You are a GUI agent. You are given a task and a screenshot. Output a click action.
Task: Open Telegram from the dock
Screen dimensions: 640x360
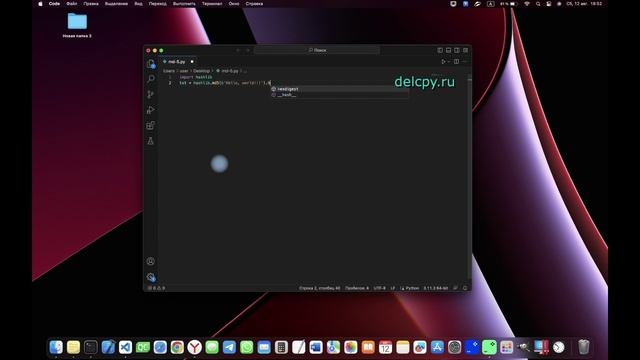229,347
